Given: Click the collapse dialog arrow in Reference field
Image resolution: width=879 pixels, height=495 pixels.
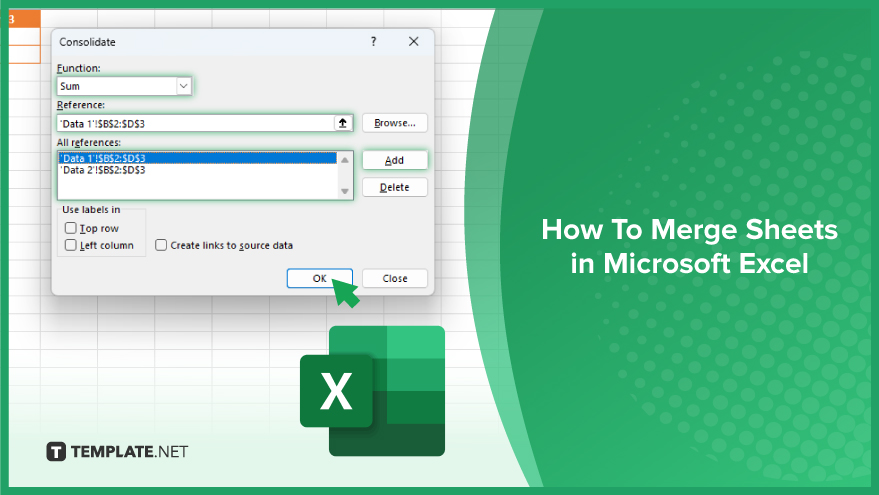Looking at the screenshot, I should tap(343, 123).
